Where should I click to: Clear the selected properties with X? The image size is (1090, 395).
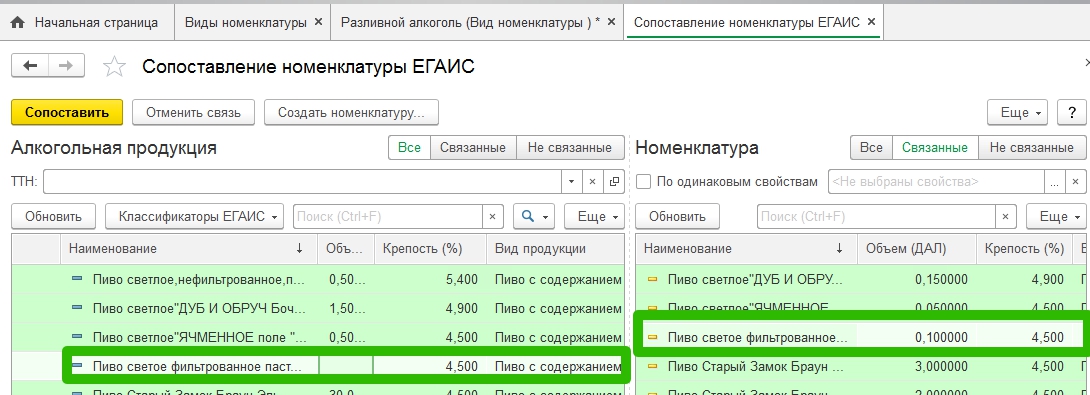1075,182
